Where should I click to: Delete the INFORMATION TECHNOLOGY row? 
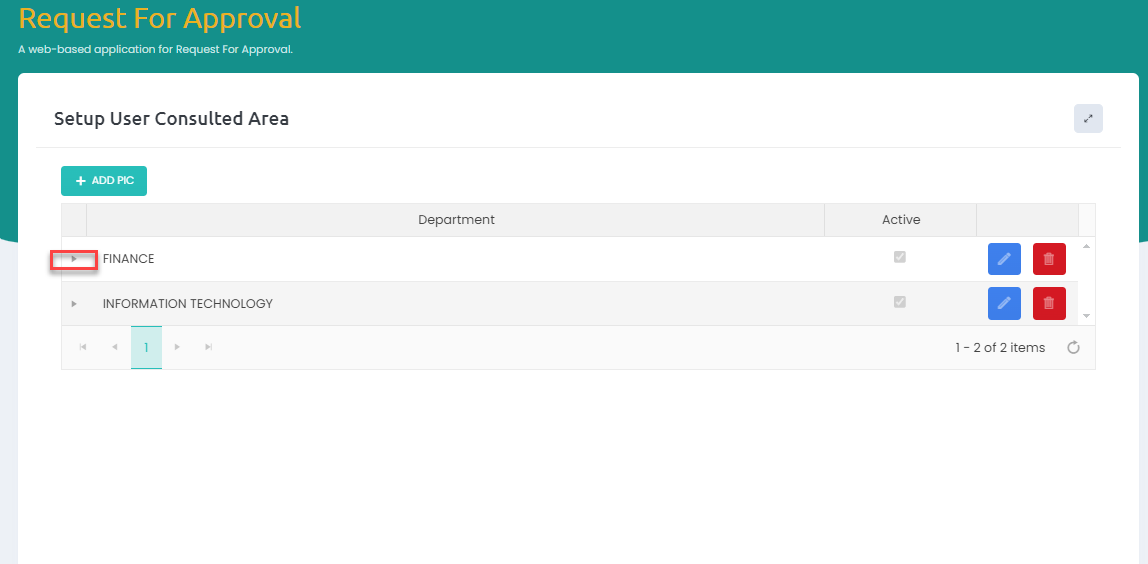[1049, 303]
